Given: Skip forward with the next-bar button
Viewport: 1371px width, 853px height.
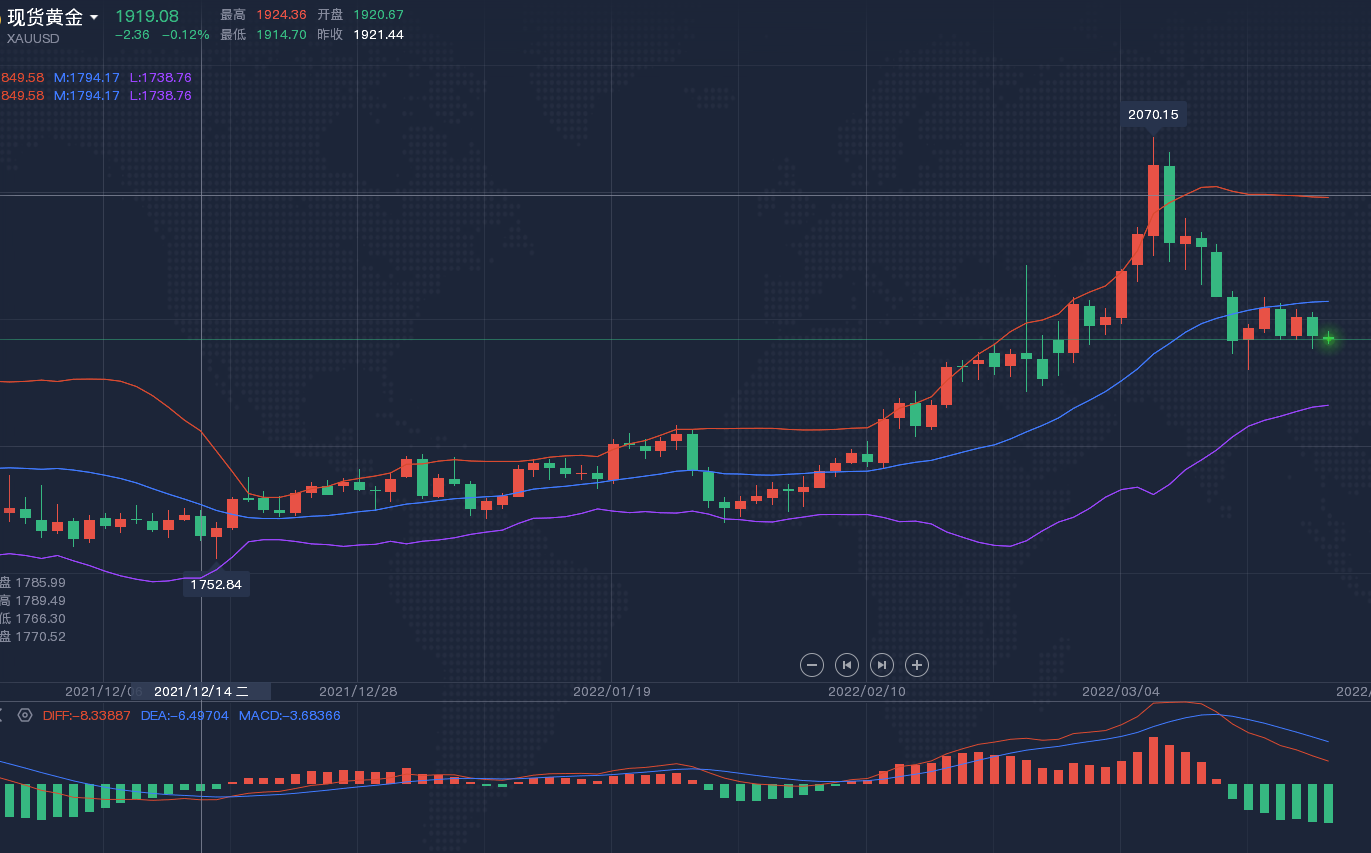Looking at the screenshot, I should (881, 665).
